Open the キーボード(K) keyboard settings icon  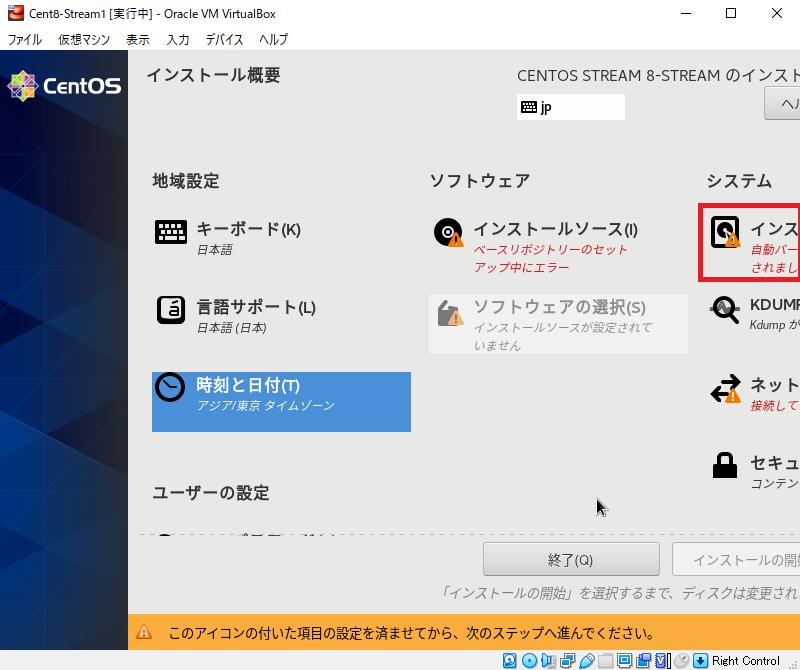171,232
